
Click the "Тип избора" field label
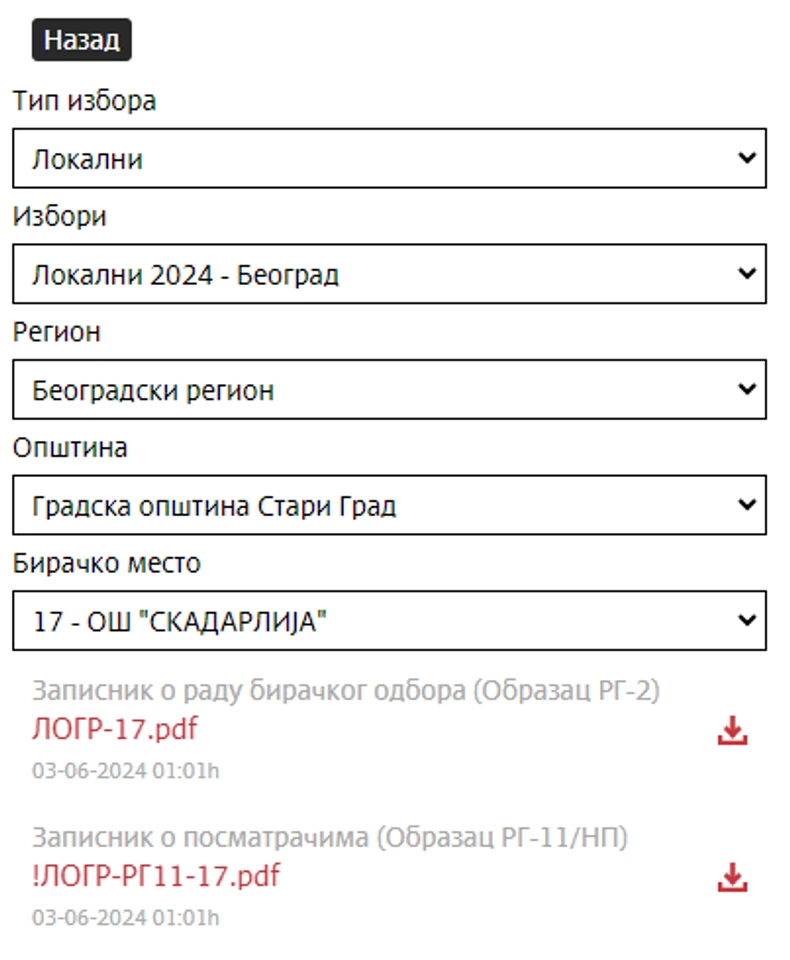point(84,101)
